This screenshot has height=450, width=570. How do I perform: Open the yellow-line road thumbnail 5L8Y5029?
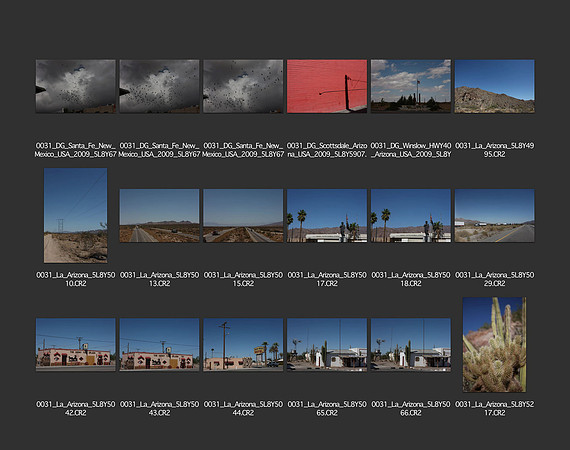[x=494, y=216]
